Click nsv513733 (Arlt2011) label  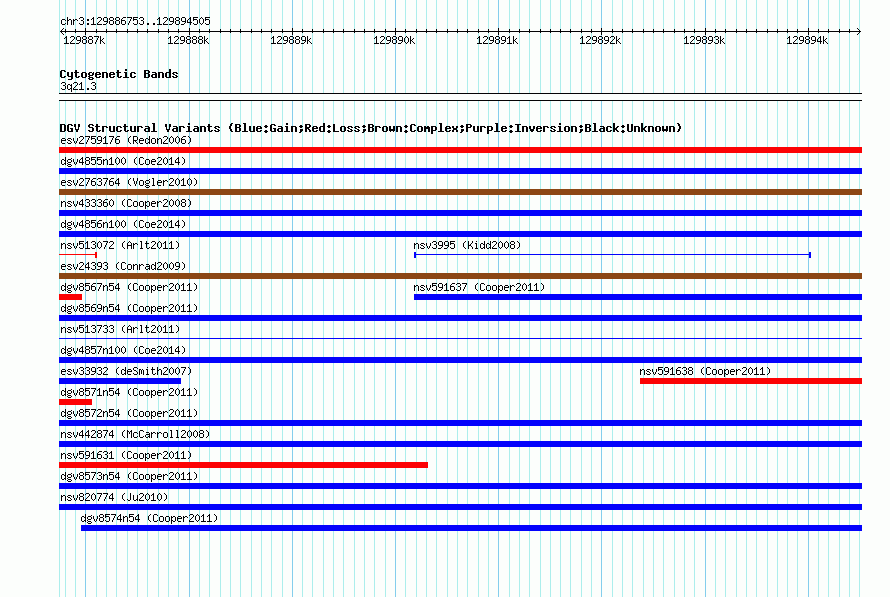120,329
